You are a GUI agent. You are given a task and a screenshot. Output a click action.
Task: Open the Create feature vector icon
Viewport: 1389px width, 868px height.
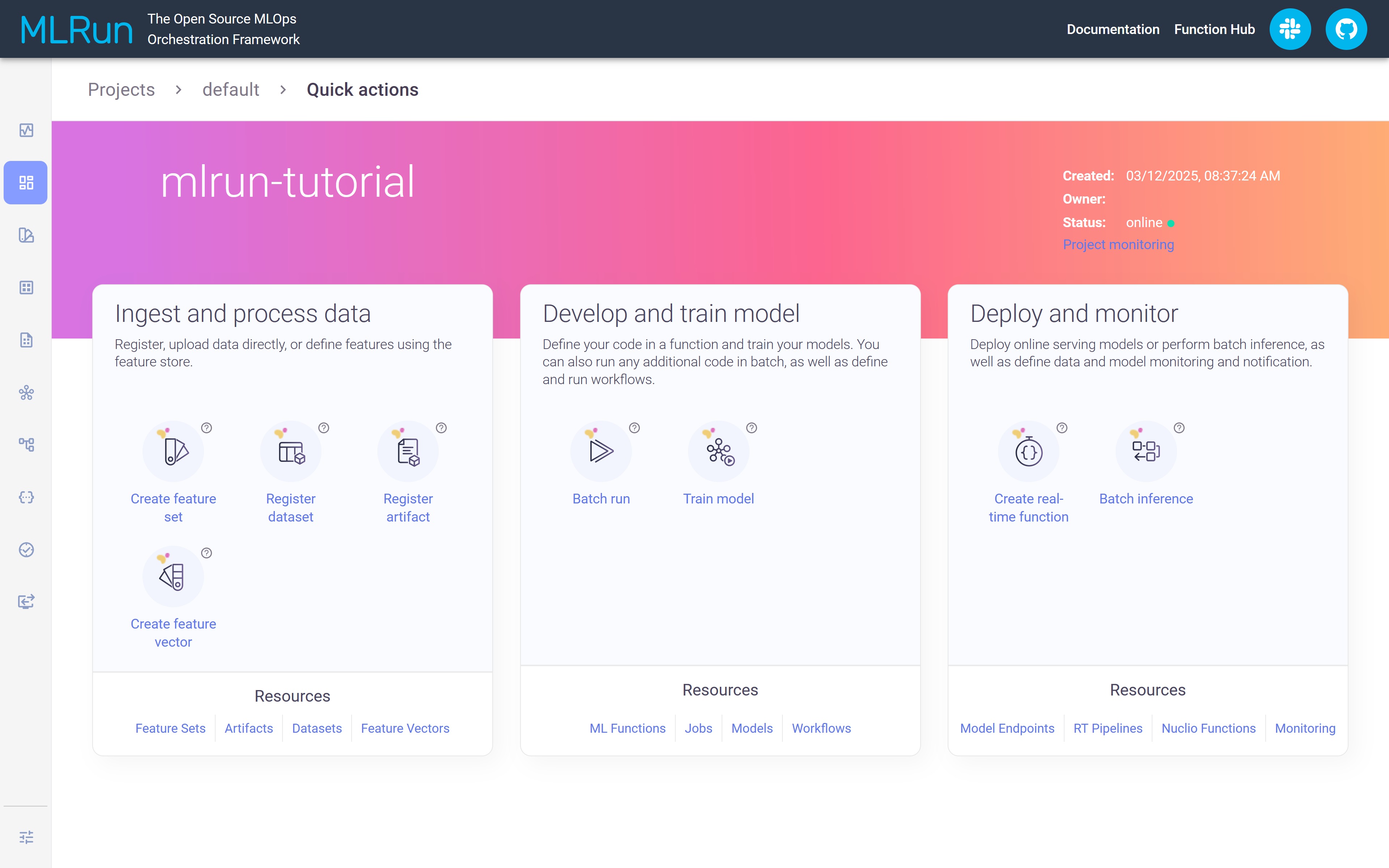tap(173, 576)
